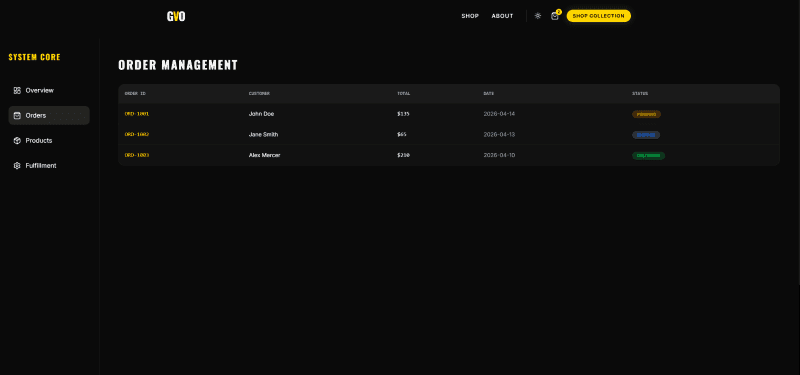Viewport: 800px width, 375px height.
Task: Open order ID link in Alex Mercer row
Action: [137, 155]
